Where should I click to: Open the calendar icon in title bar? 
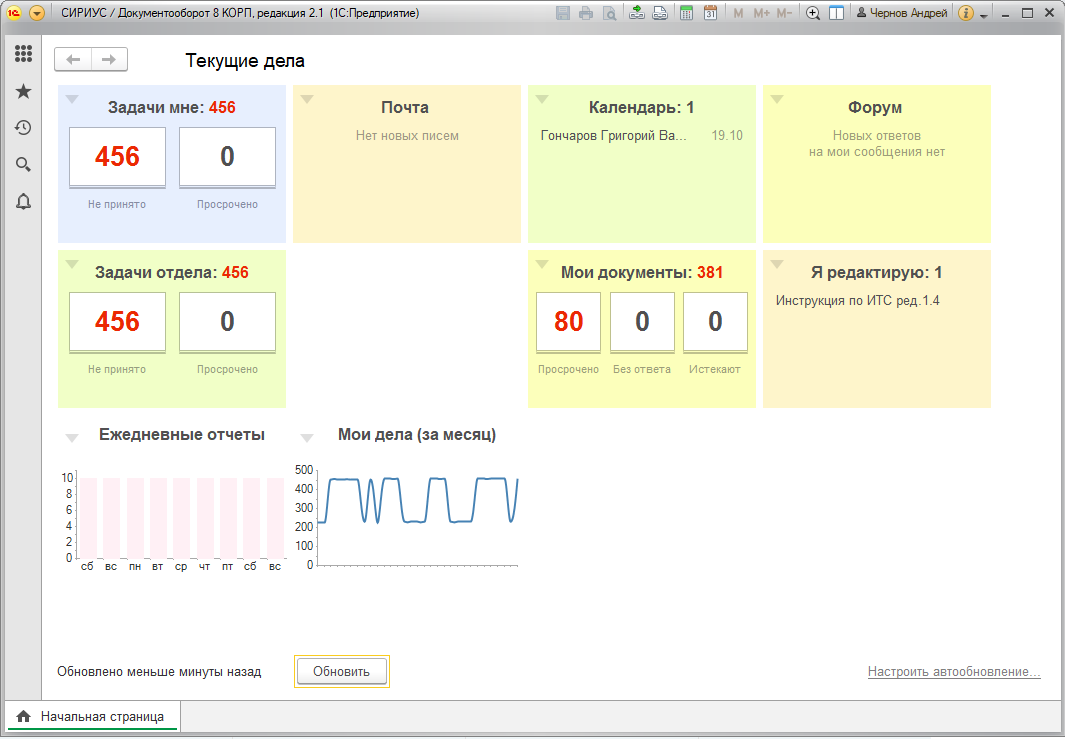[710, 13]
